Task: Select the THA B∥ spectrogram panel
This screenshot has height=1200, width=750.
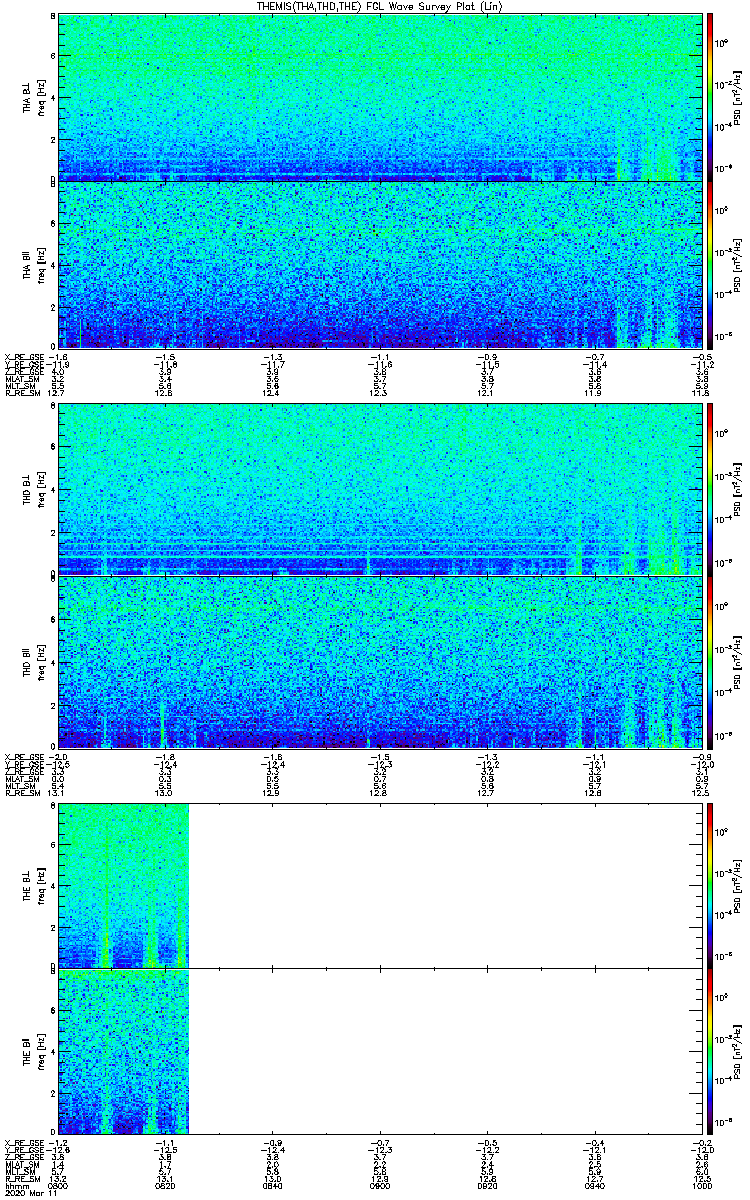Action: coord(378,265)
